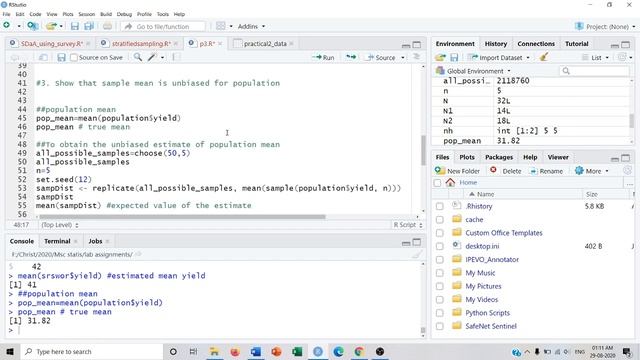The width and height of the screenshot is (640, 360).
Task: Click the Delete button in Files pane
Action: point(506,171)
